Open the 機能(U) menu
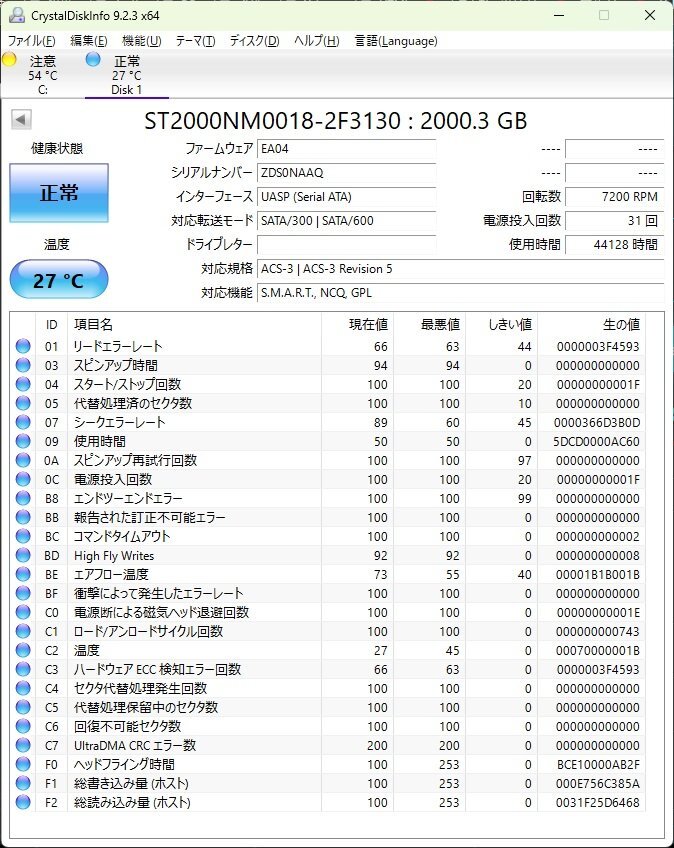Screen dimensions: 674x848 coord(142,41)
